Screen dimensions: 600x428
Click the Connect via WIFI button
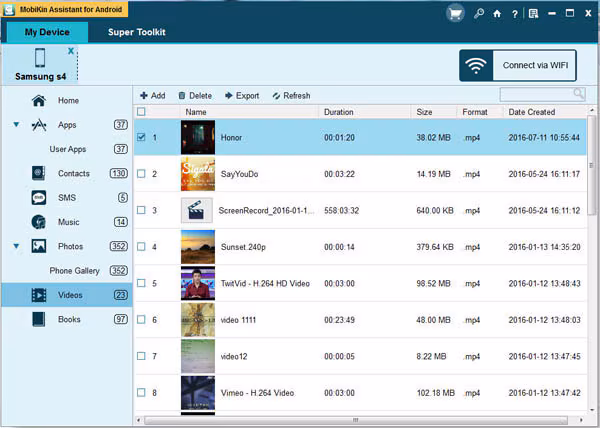pyautogui.click(x=518, y=65)
